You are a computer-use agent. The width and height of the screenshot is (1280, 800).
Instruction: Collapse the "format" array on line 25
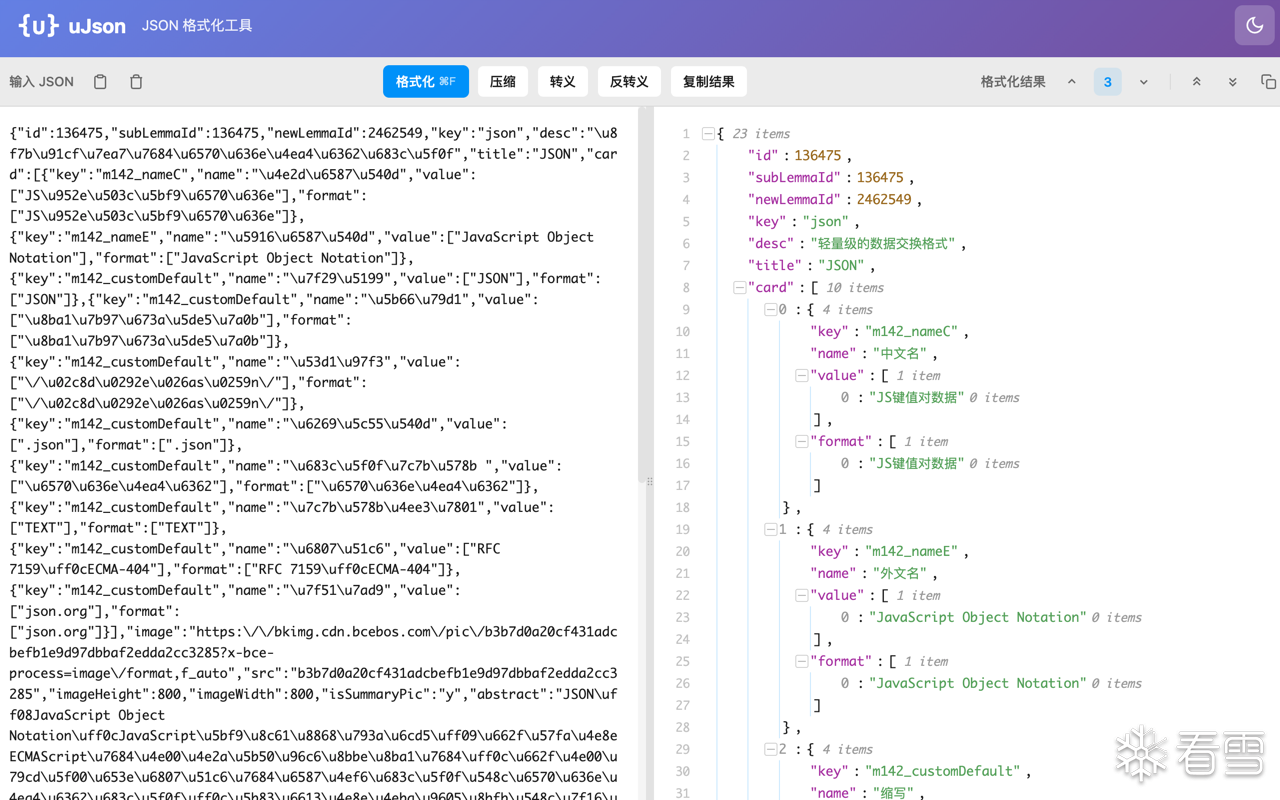(801, 662)
